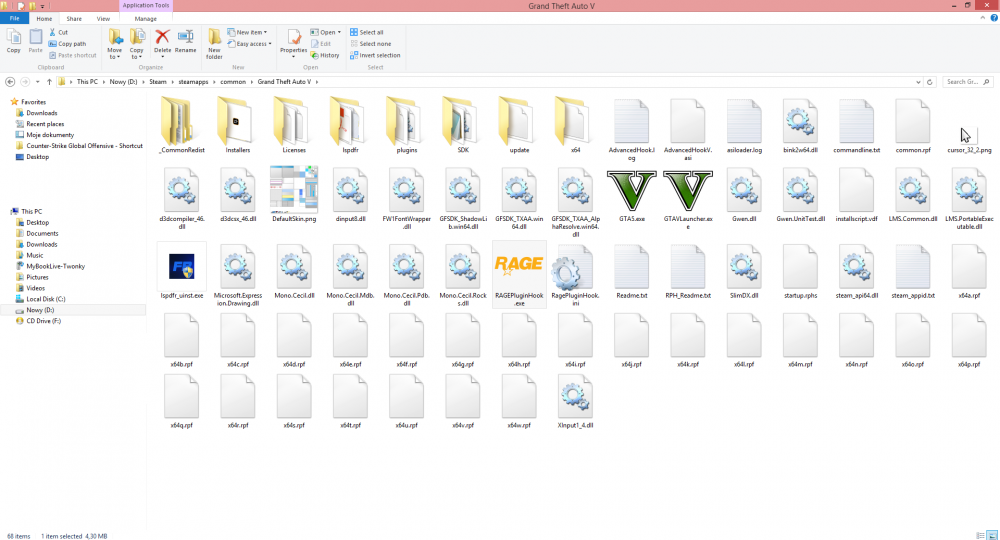Screen dimensions: 1000x540
Task: Open the Counter-Strike Global Offensive shortcut
Action: pyautogui.click(x=84, y=146)
